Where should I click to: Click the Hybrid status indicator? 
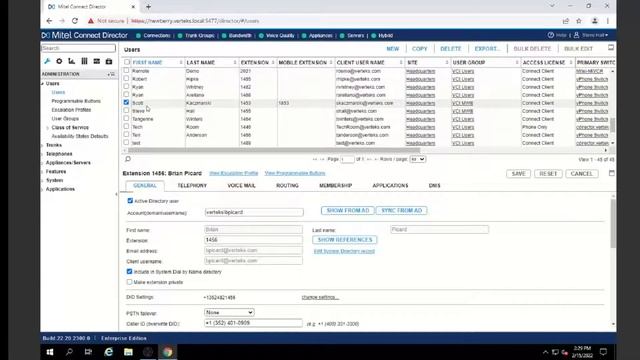[x=382, y=36]
